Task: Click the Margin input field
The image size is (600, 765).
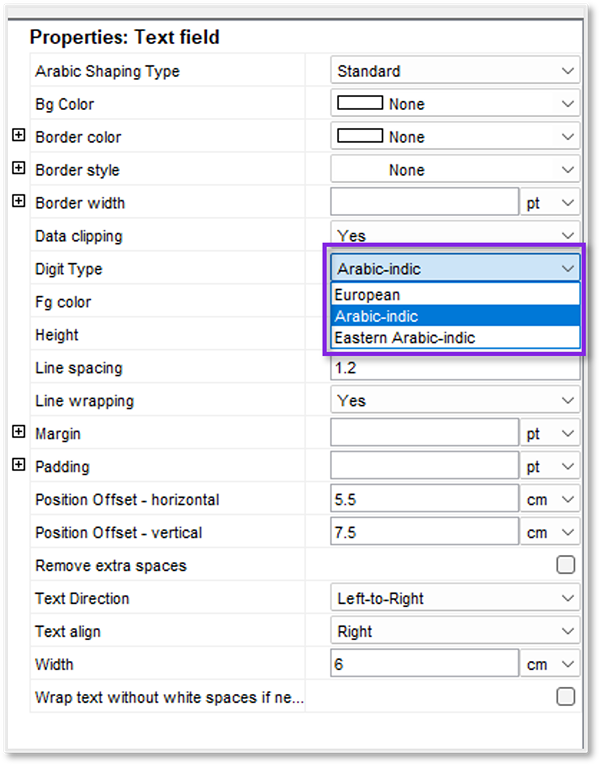Action: pyautogui.click(x=424, y=433)
